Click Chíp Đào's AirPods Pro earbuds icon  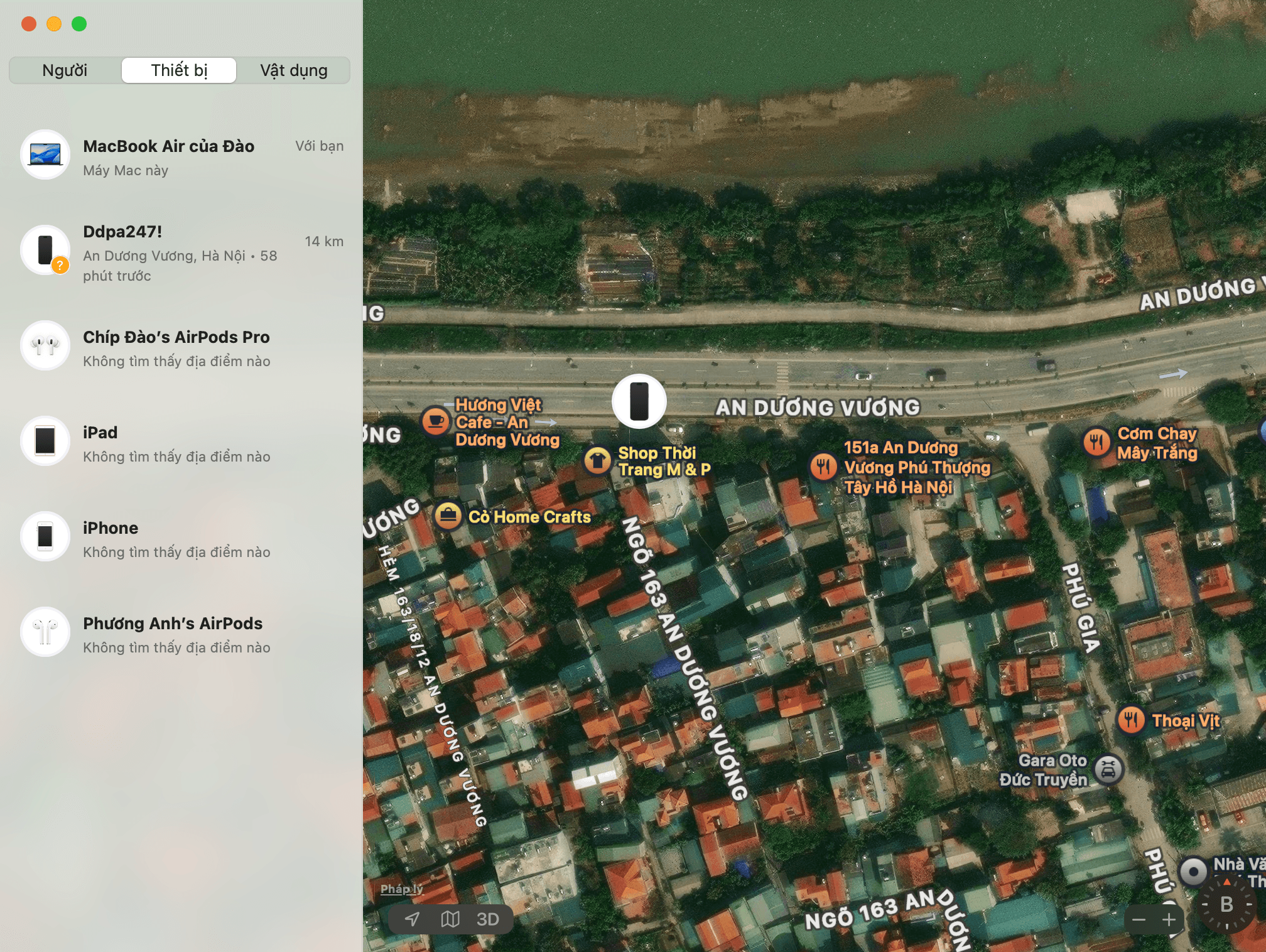point(45,345)
